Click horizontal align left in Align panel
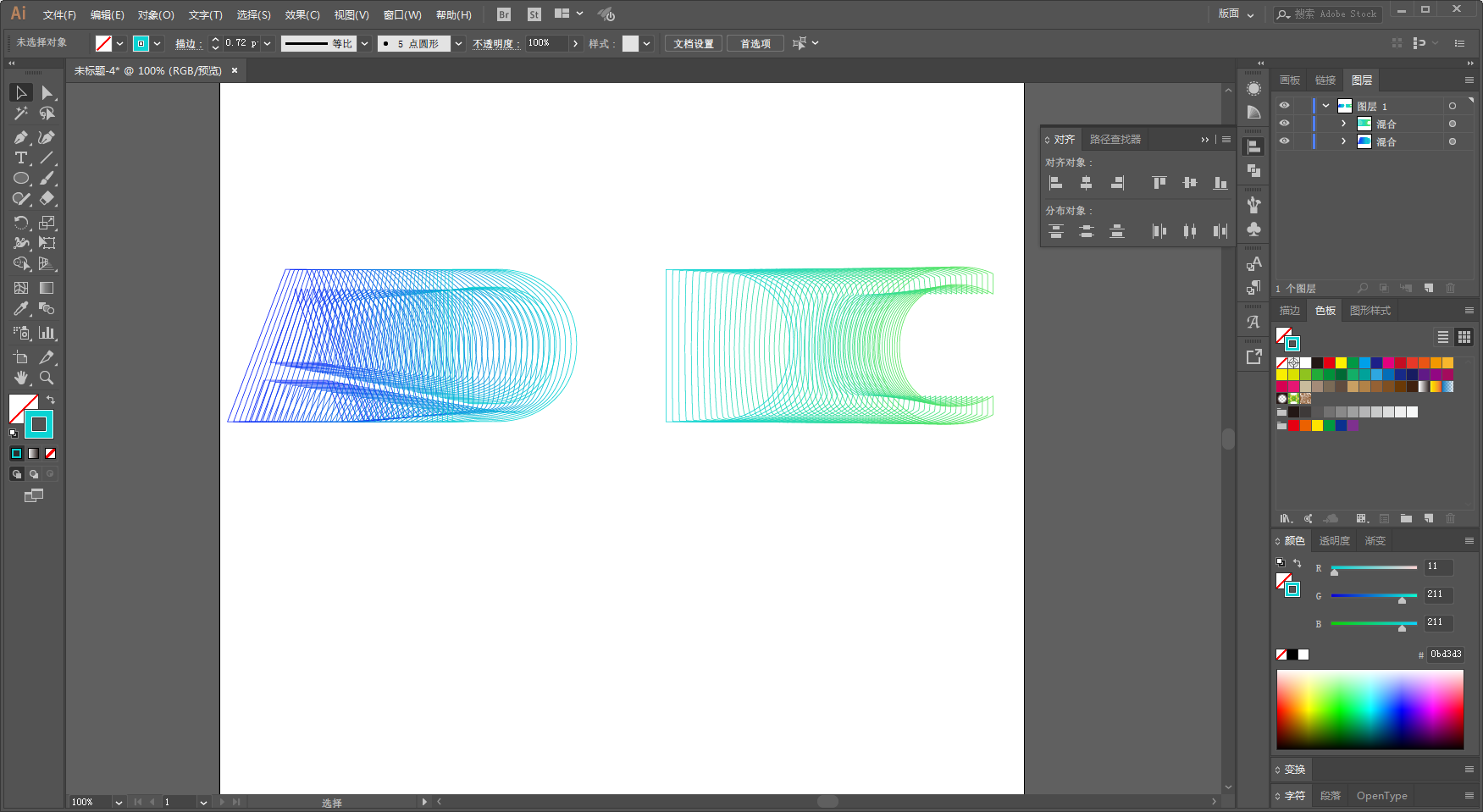The height and width of the screenshot is (812, 1483). 1055,183
